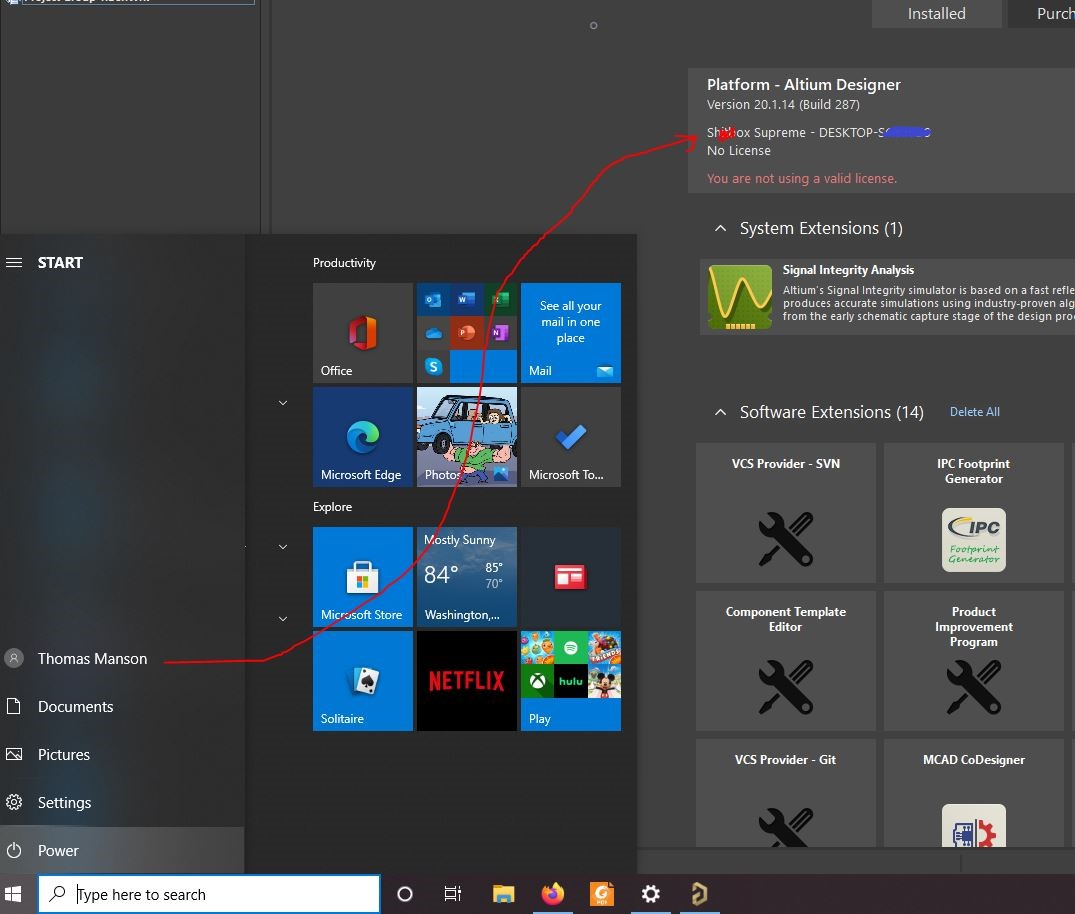Screen dimensions: 1075x914
Task: Click the Platform - Altium Designer title
Action: 804,84
